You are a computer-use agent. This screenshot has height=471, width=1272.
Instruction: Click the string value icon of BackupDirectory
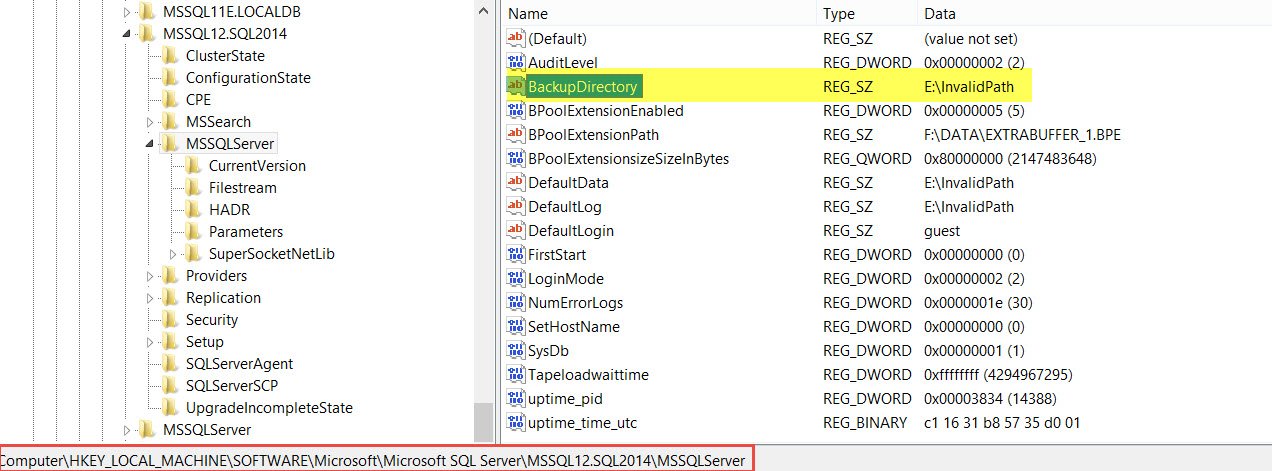[516, 86]
